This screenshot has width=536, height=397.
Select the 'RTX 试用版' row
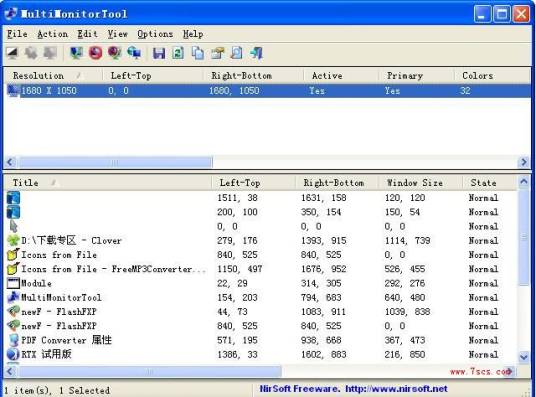261,354
